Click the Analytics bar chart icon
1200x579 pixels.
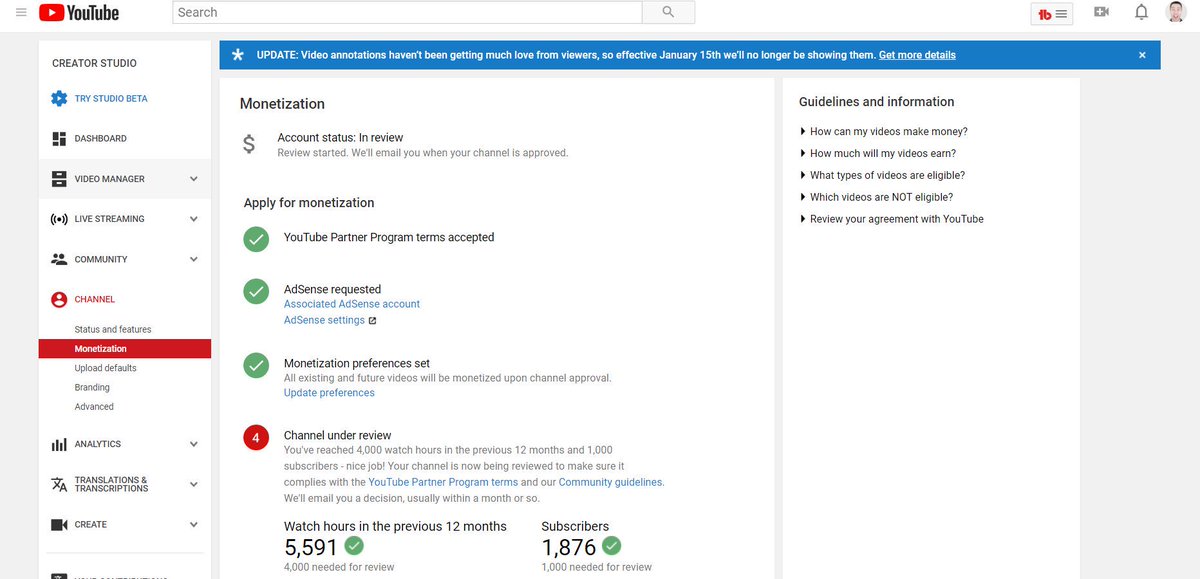point(59,444)
